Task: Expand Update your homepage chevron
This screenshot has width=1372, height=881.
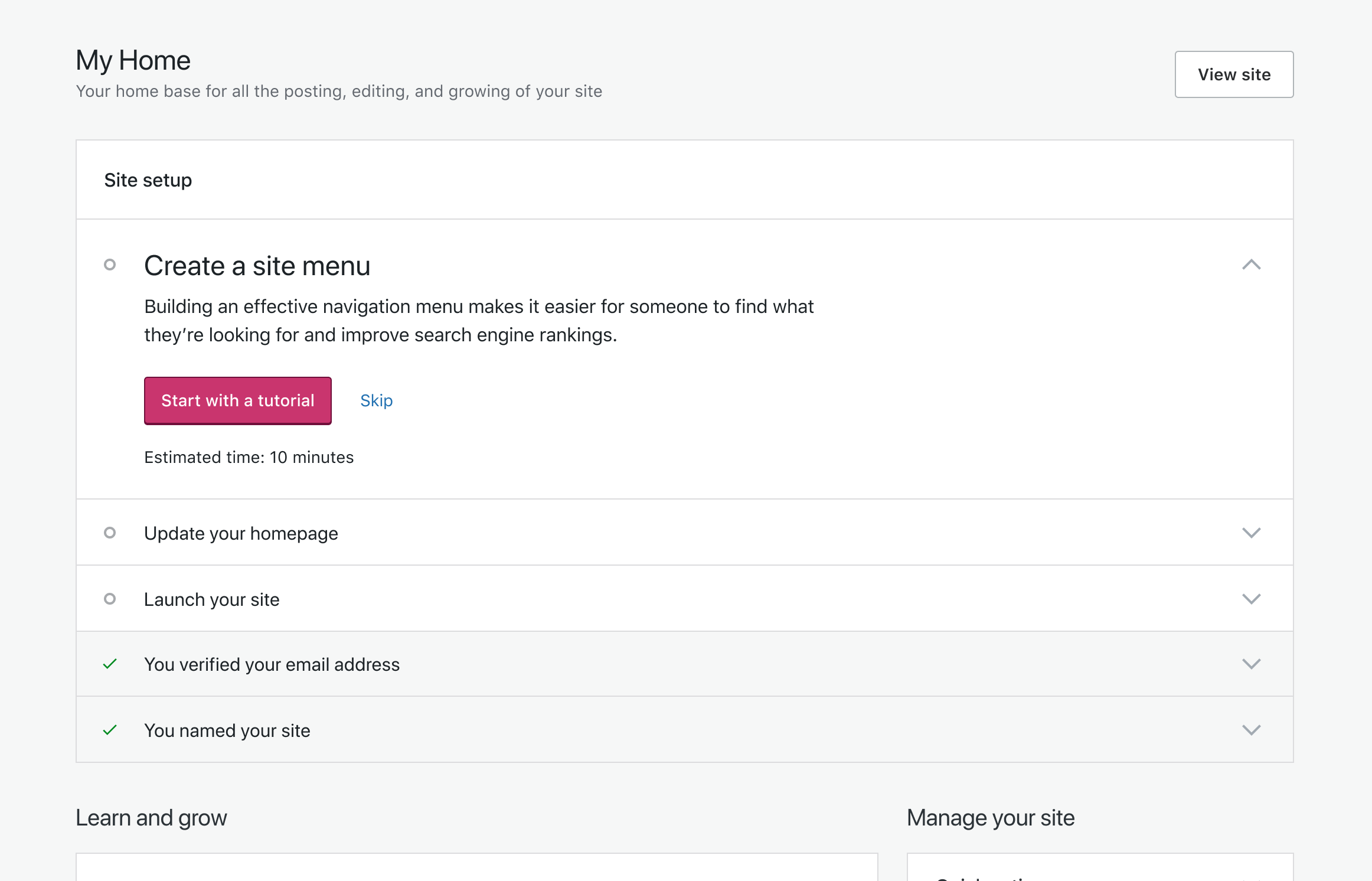Action: (x=1251, y=533)
